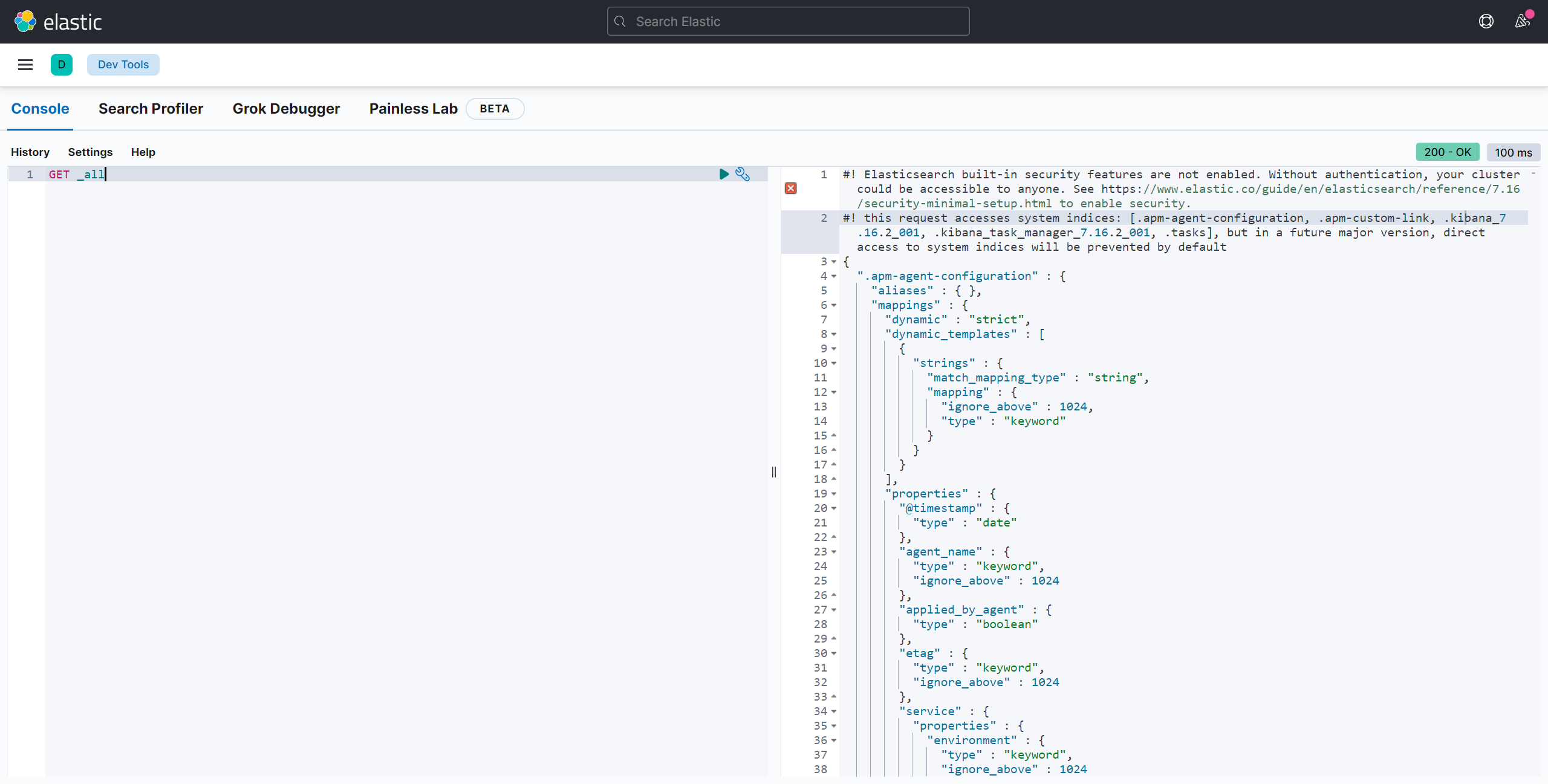The height and width of the screenshot is (784, 1548).
Task: Click the "aliases" : { } line
Action: coord(926,291)
